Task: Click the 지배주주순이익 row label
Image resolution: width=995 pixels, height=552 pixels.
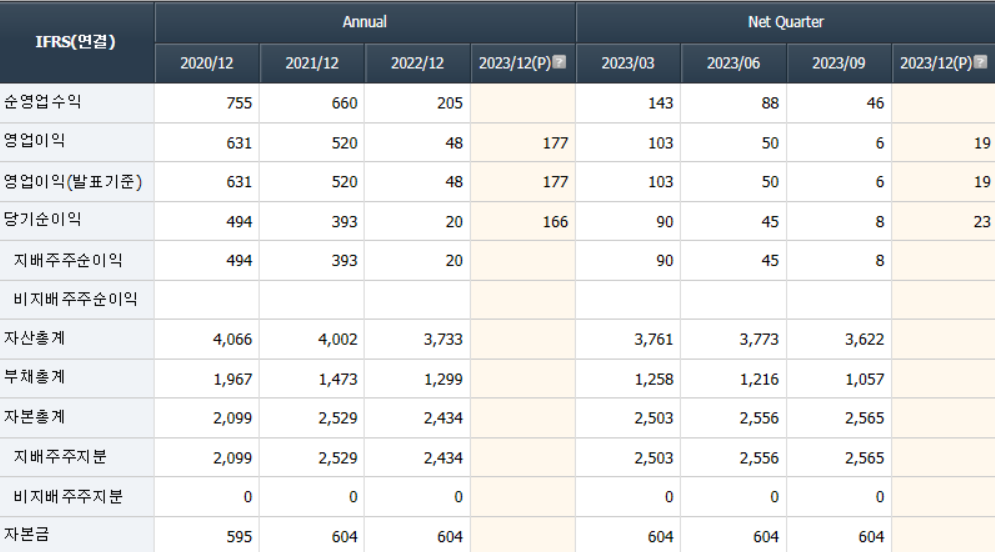Action: 68,260
